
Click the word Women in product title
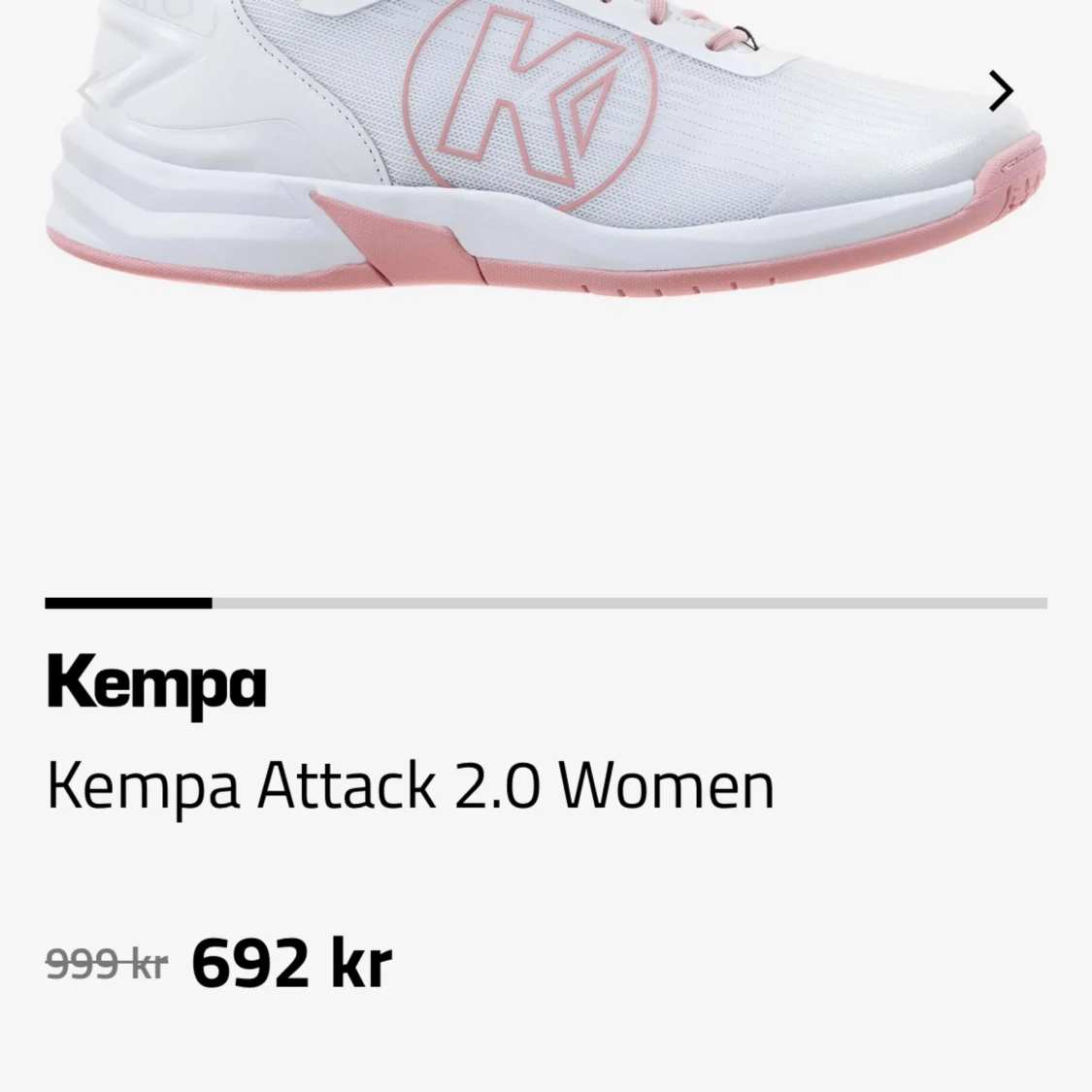coord(667,785)
